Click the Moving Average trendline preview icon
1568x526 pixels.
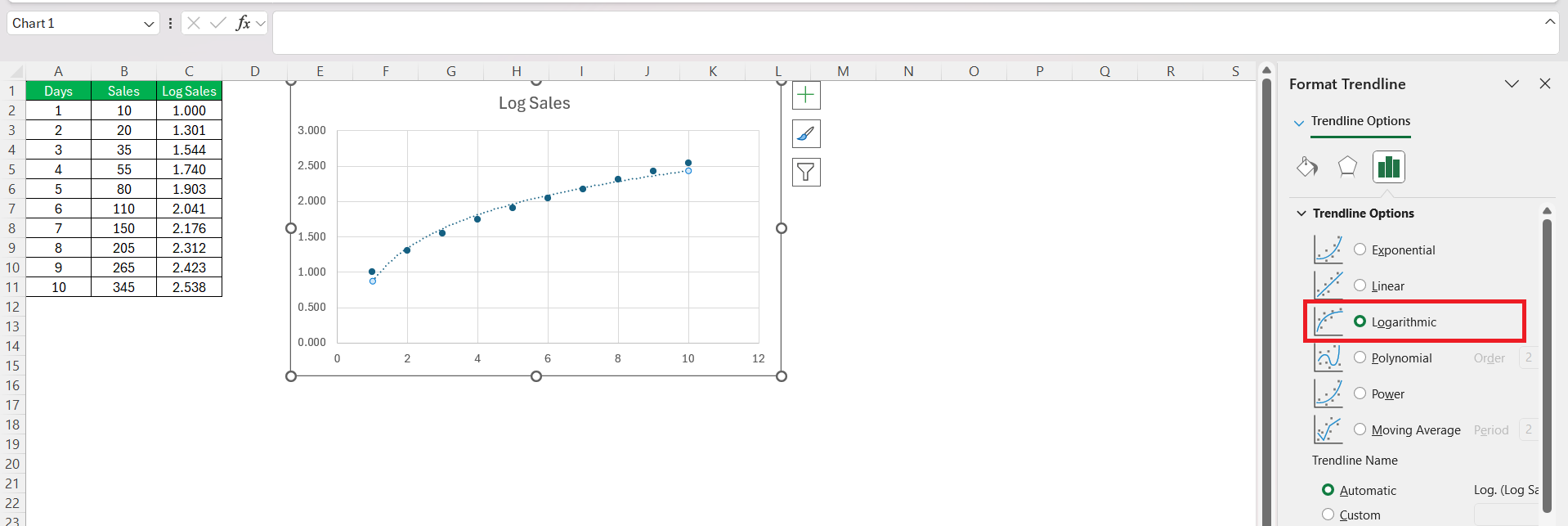1328,429
